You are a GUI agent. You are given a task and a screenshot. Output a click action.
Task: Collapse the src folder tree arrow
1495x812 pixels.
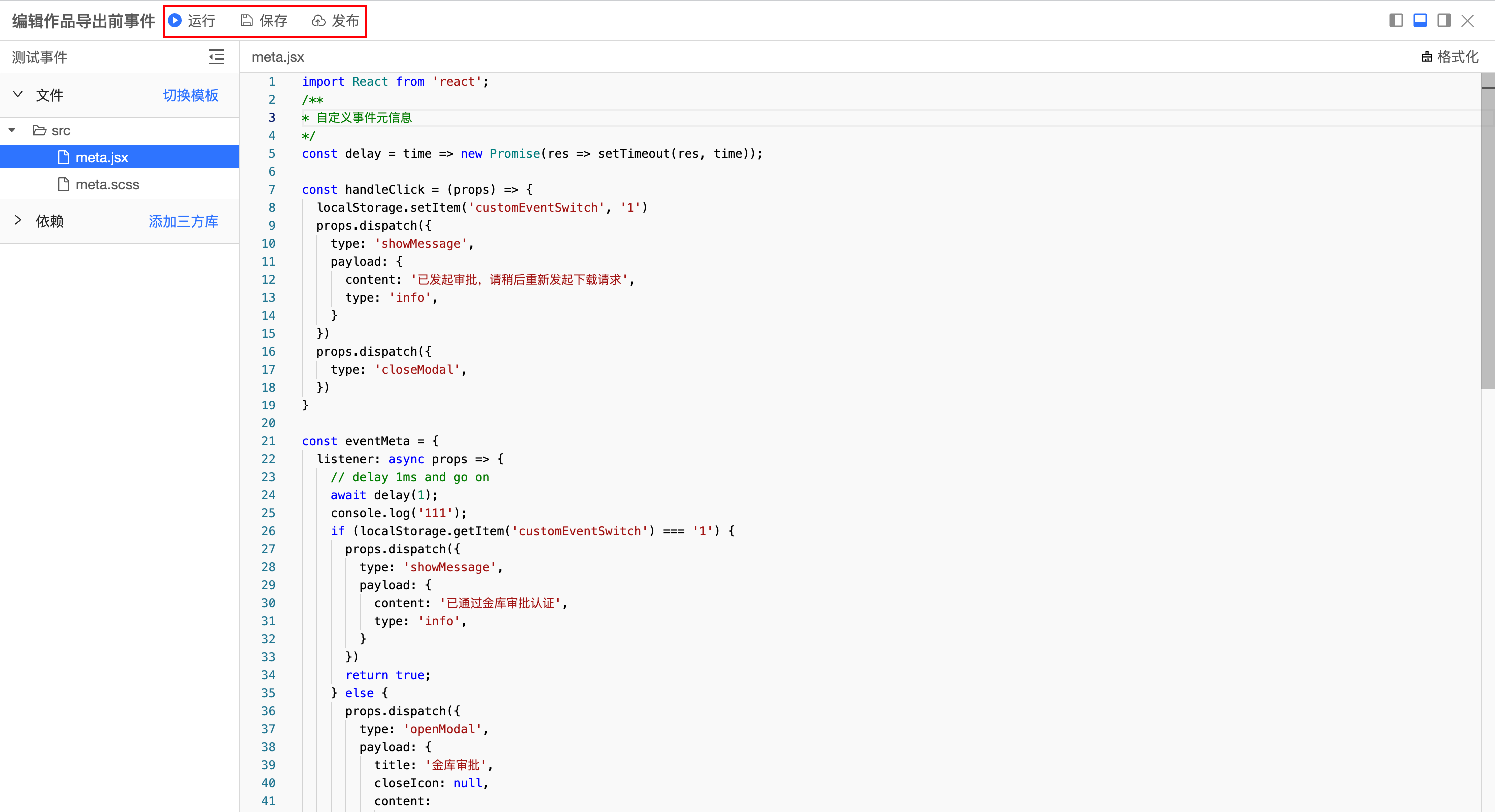(12, 130)
